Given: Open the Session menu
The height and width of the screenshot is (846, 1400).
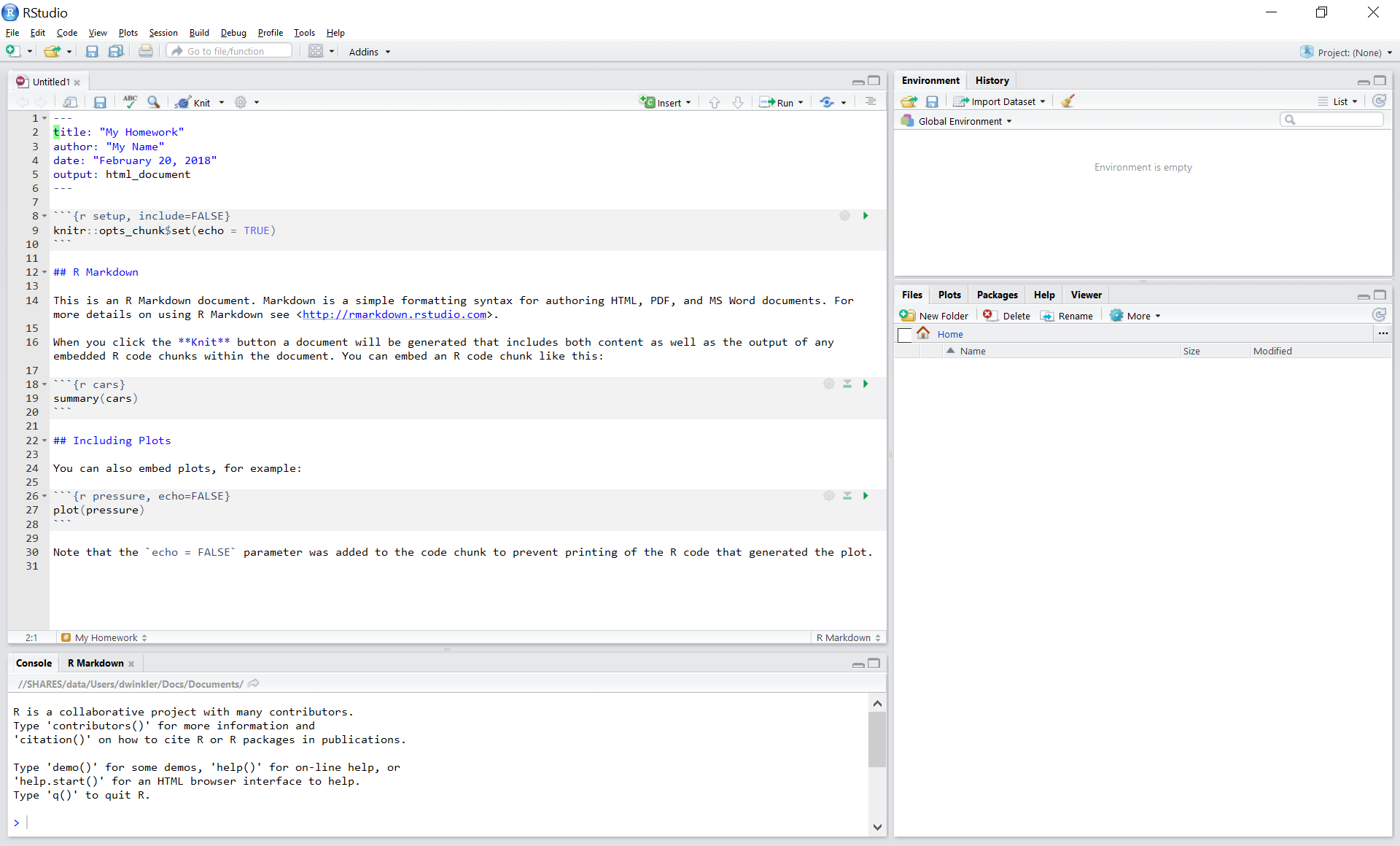Looking at the screenshot, I should pos(163,33).
